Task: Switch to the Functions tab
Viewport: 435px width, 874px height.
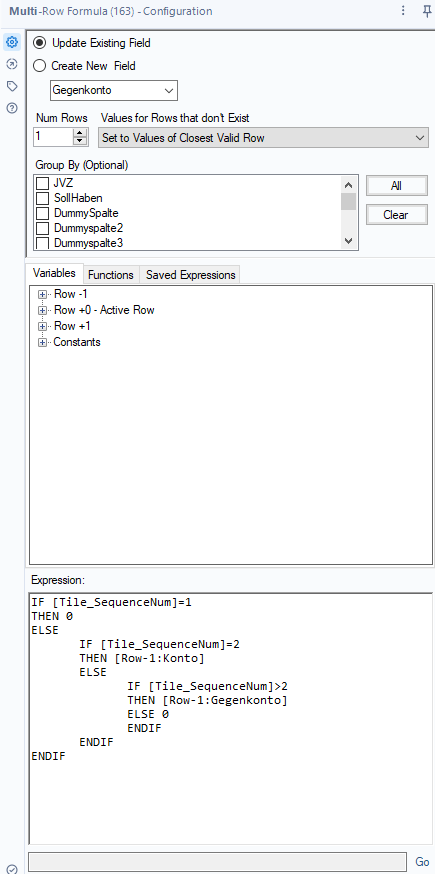Action: pos(111,275)
